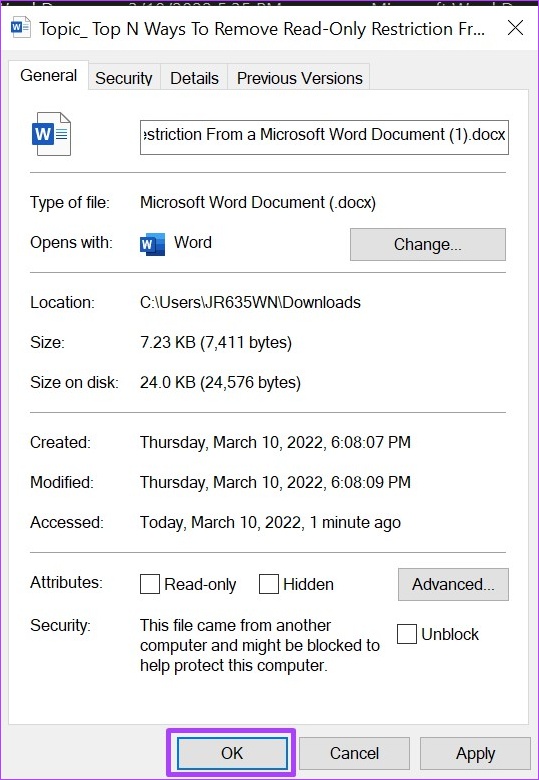This screenshot has height=780, width=539.
Task: Click the Cancel button
Action: (354, 753)
